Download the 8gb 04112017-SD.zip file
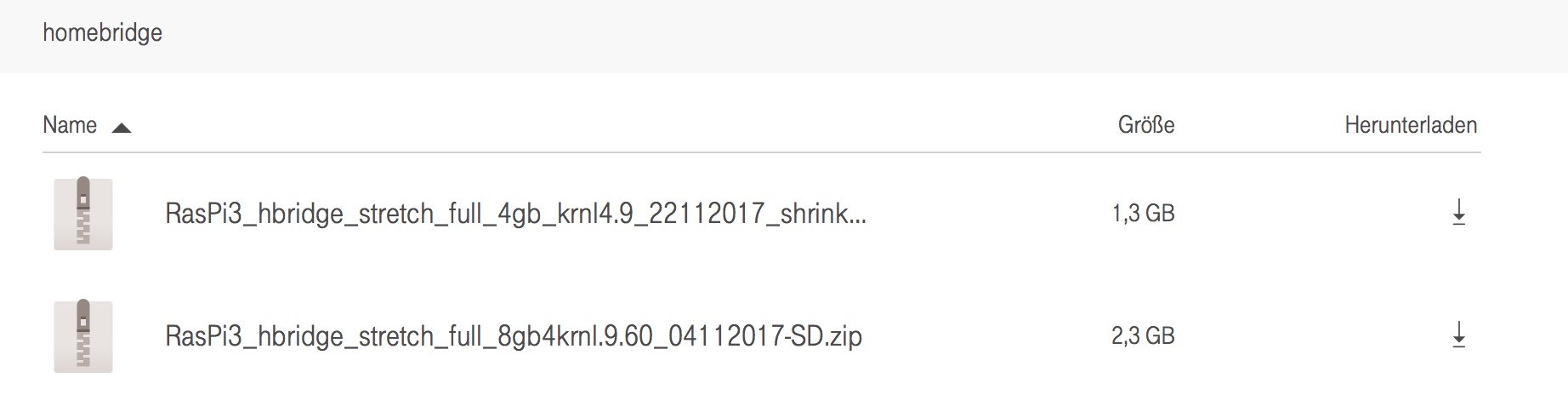 (1458, 335)
